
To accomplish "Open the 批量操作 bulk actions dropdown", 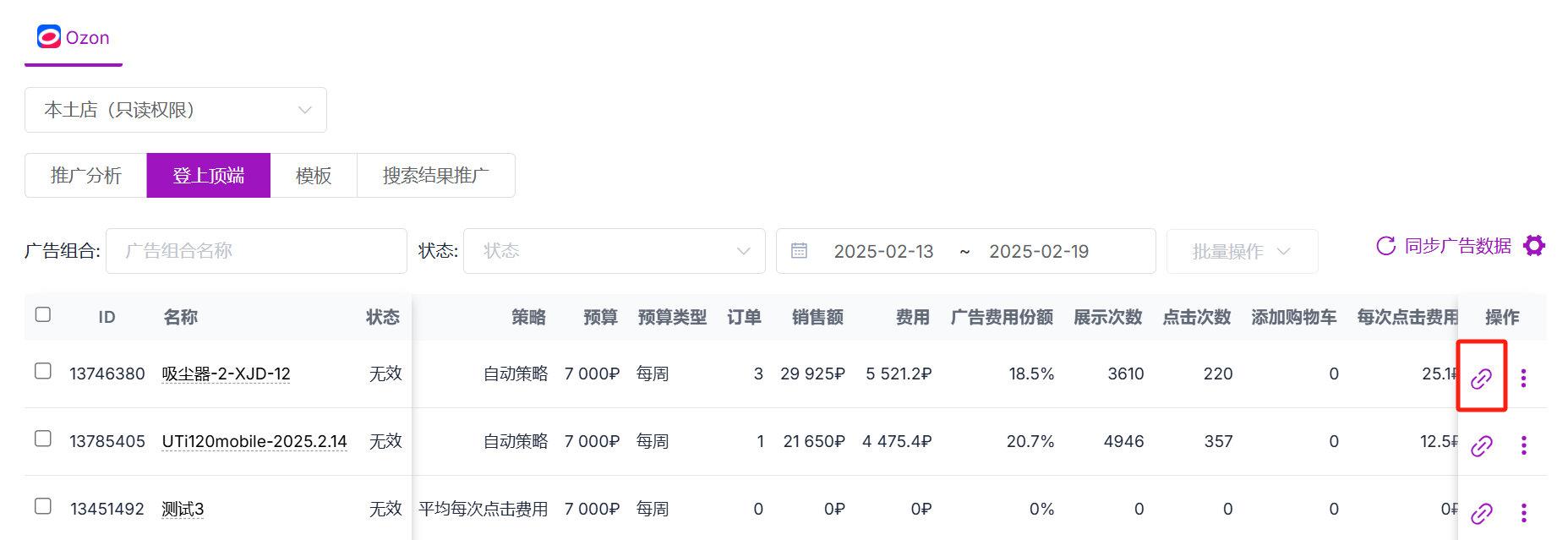I will click(x=1242, y=251).
